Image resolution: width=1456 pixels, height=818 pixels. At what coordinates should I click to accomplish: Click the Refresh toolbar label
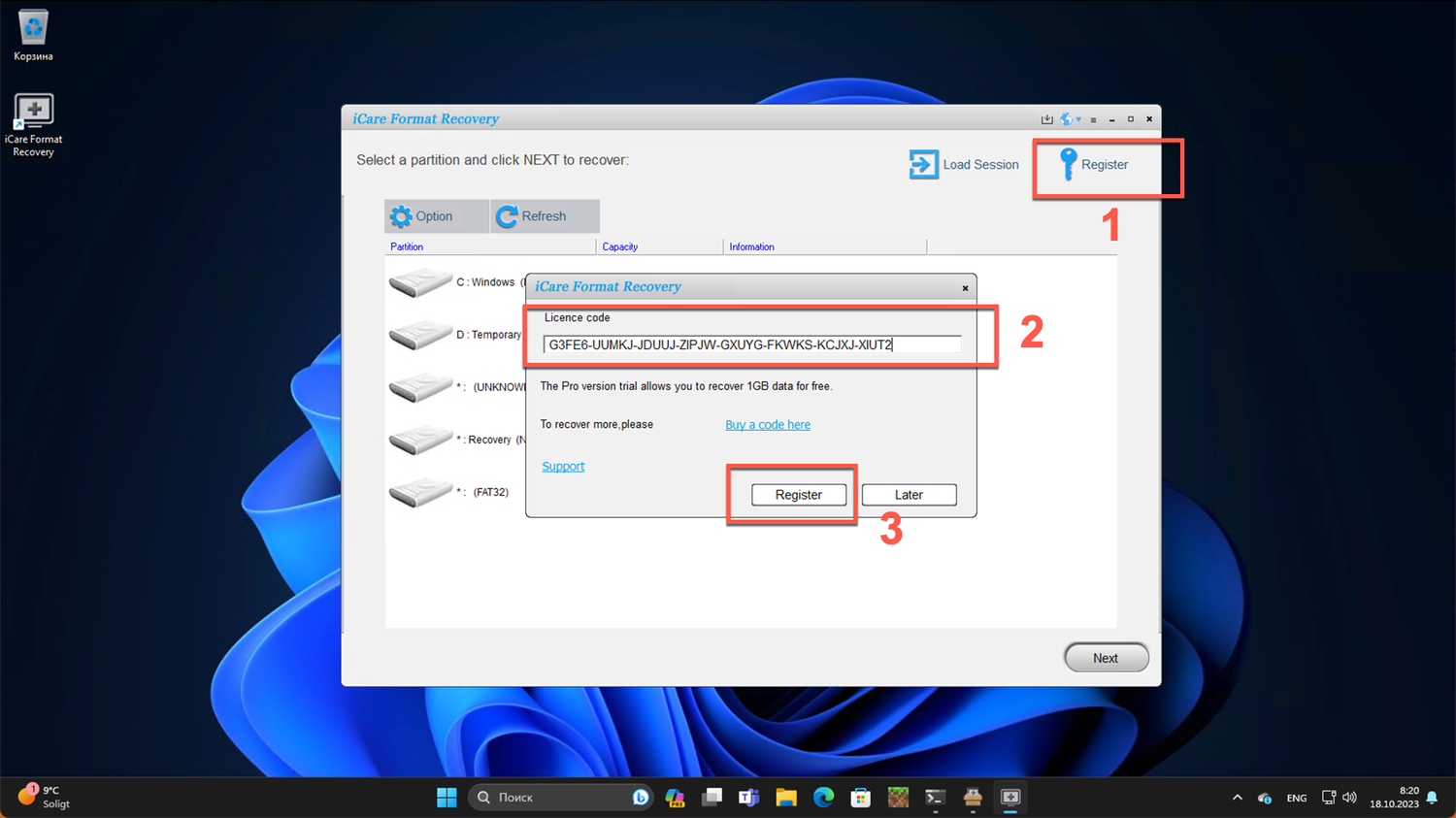(x=544, y=216)
